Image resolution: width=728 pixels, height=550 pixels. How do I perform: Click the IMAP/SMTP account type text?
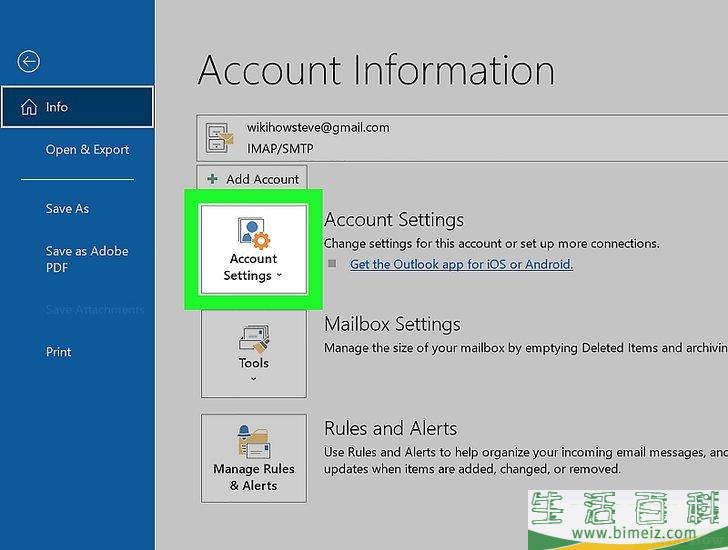pos(280,149)
